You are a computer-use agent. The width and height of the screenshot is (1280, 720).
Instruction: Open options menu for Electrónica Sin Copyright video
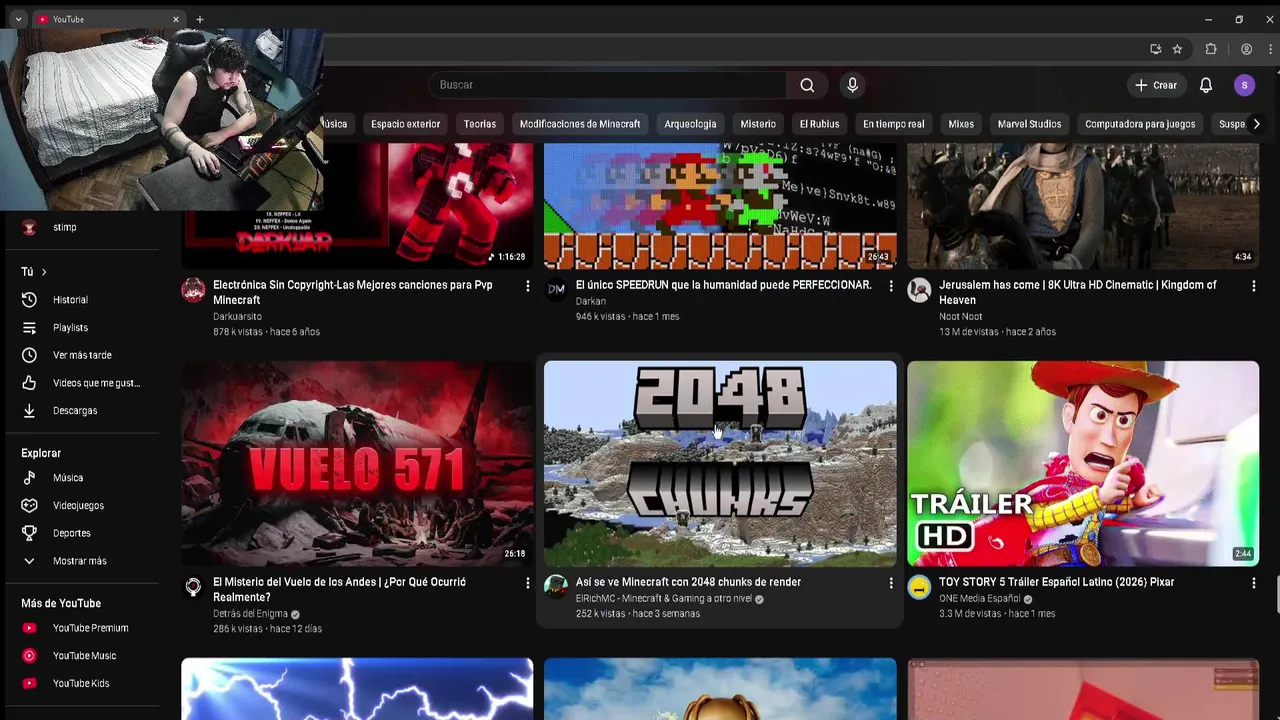point(528,286)
